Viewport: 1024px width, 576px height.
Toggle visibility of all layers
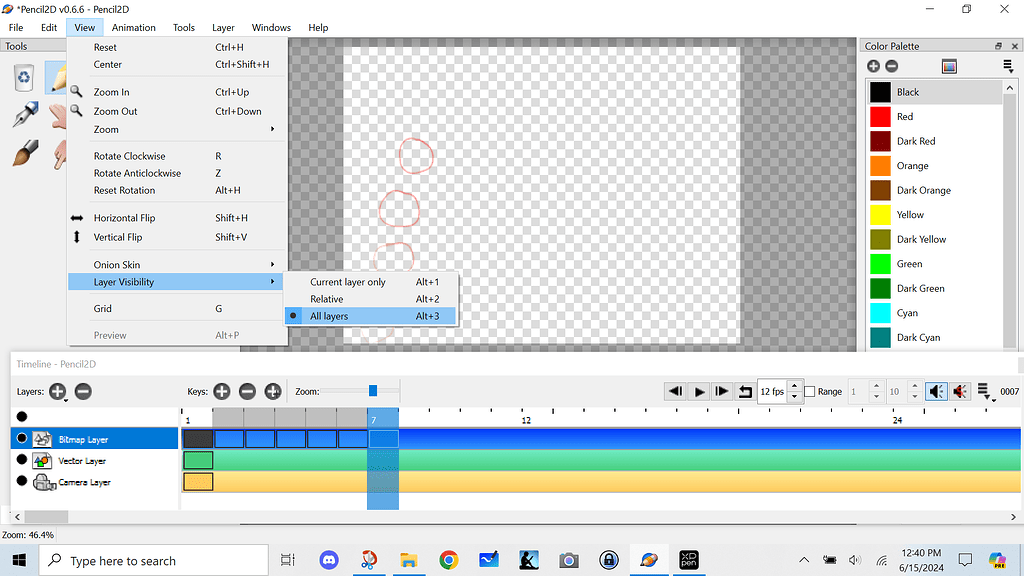[22, 417]
